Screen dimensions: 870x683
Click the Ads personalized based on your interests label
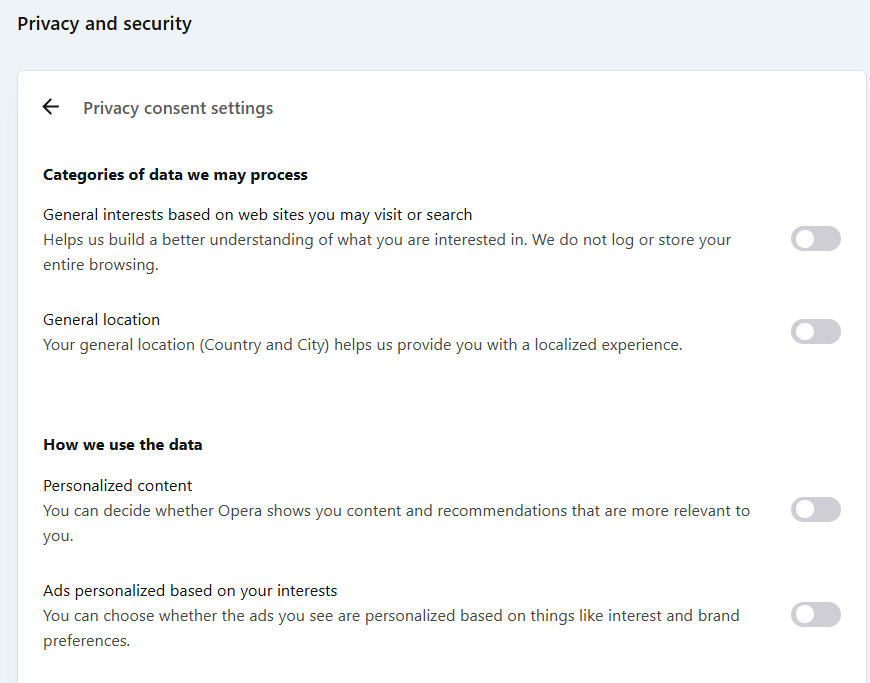pyautogui.click(x=190, y=590)
